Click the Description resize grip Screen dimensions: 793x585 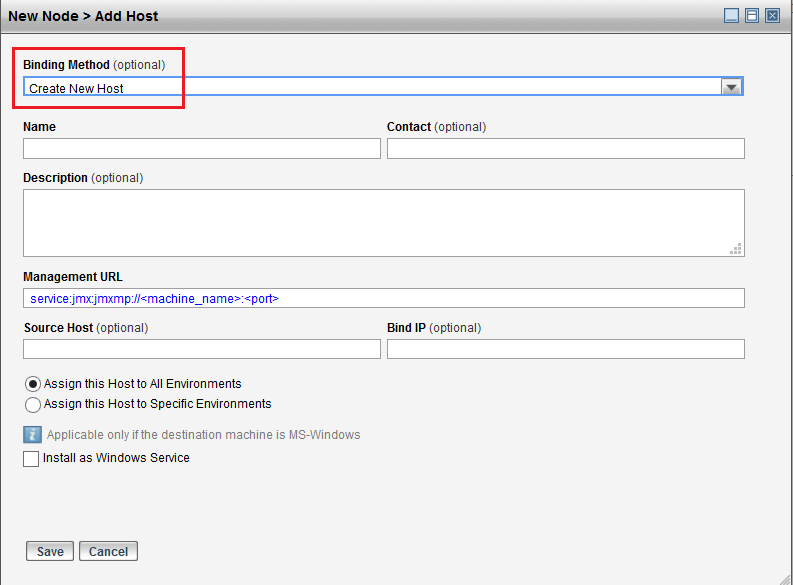(736, 249)
